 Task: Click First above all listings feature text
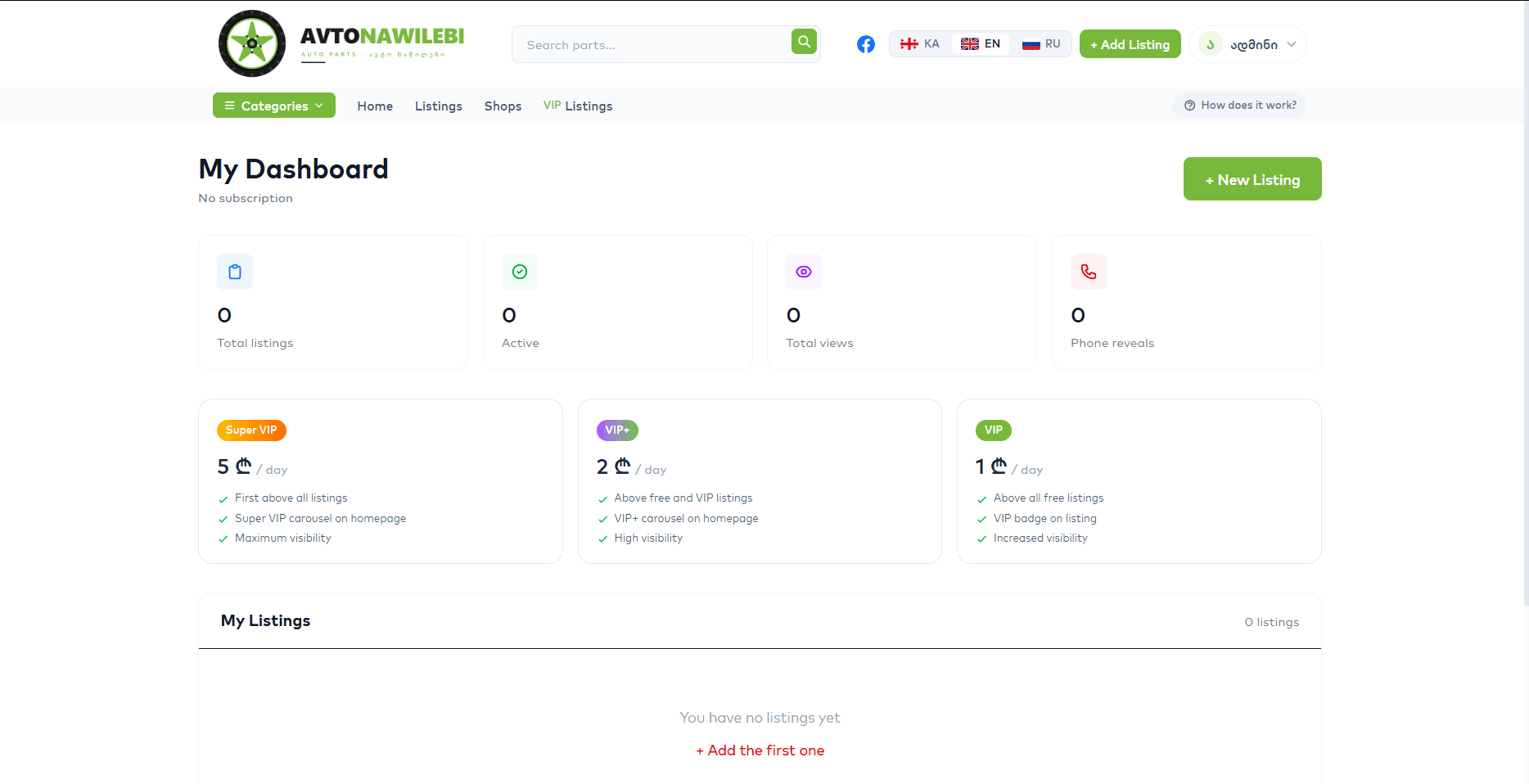[291, 498]
